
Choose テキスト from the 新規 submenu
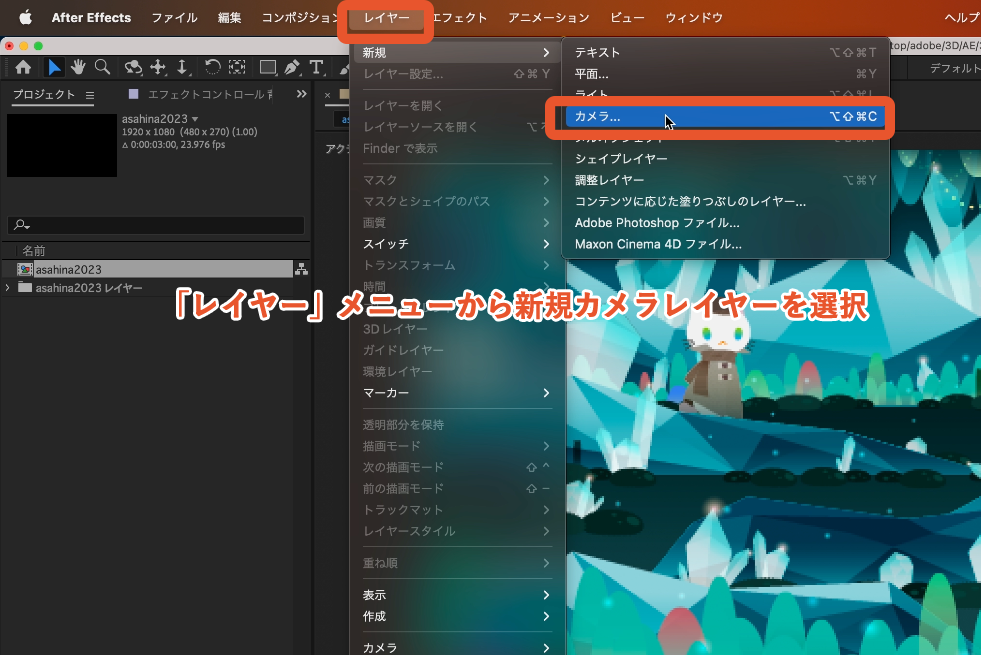[725, 53]
